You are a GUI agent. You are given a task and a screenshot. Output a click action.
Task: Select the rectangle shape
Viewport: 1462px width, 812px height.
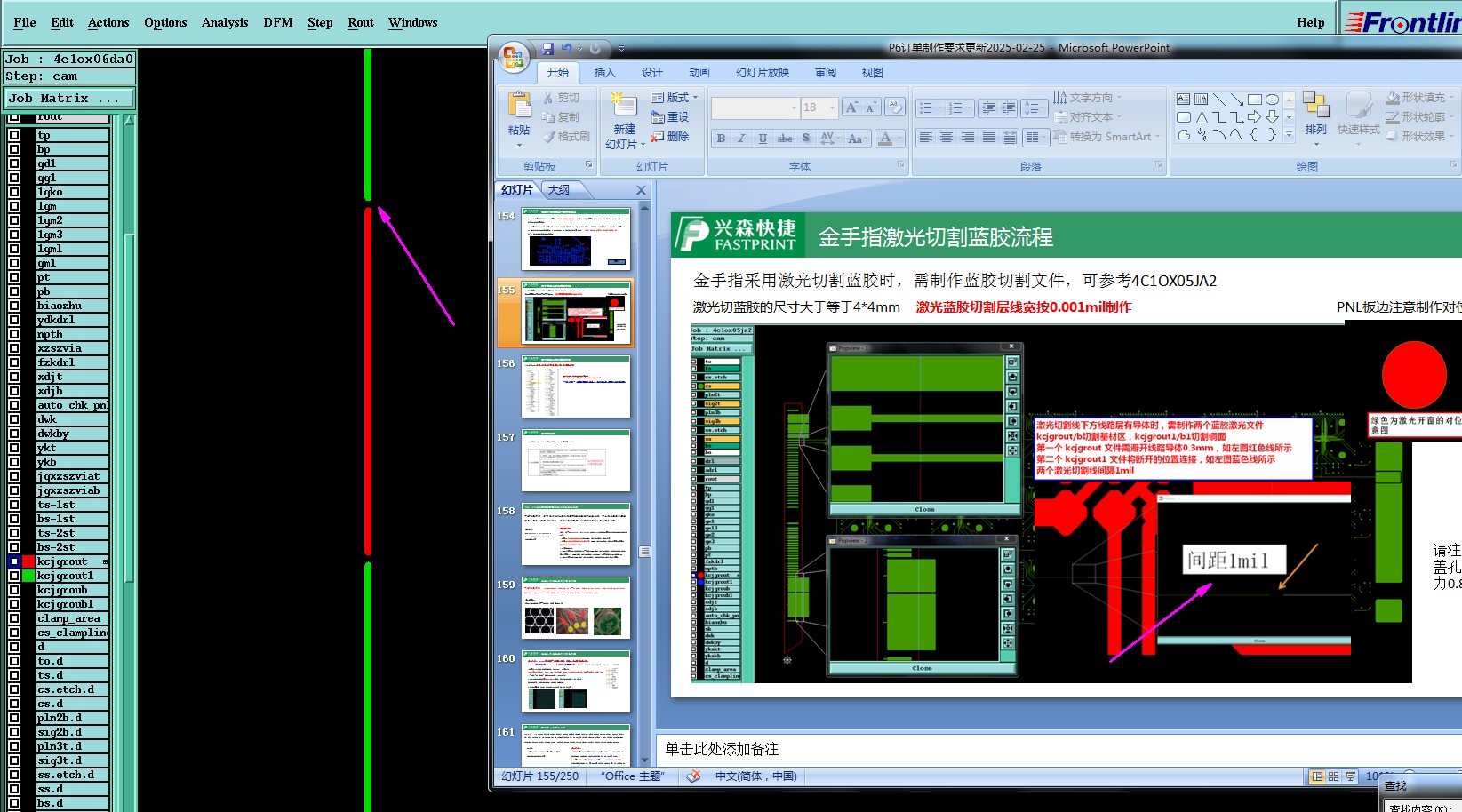(1254, 100)
